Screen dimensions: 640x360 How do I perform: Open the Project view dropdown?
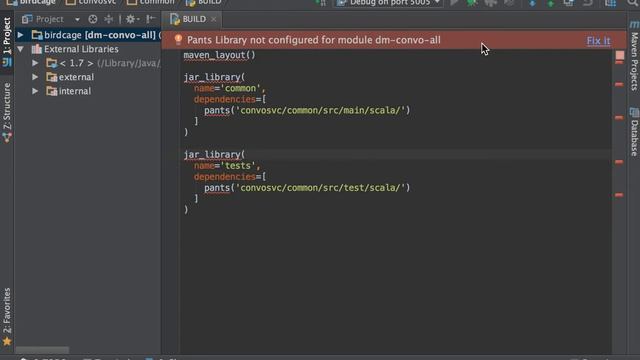pyautogui.click(x=77, y=19)
